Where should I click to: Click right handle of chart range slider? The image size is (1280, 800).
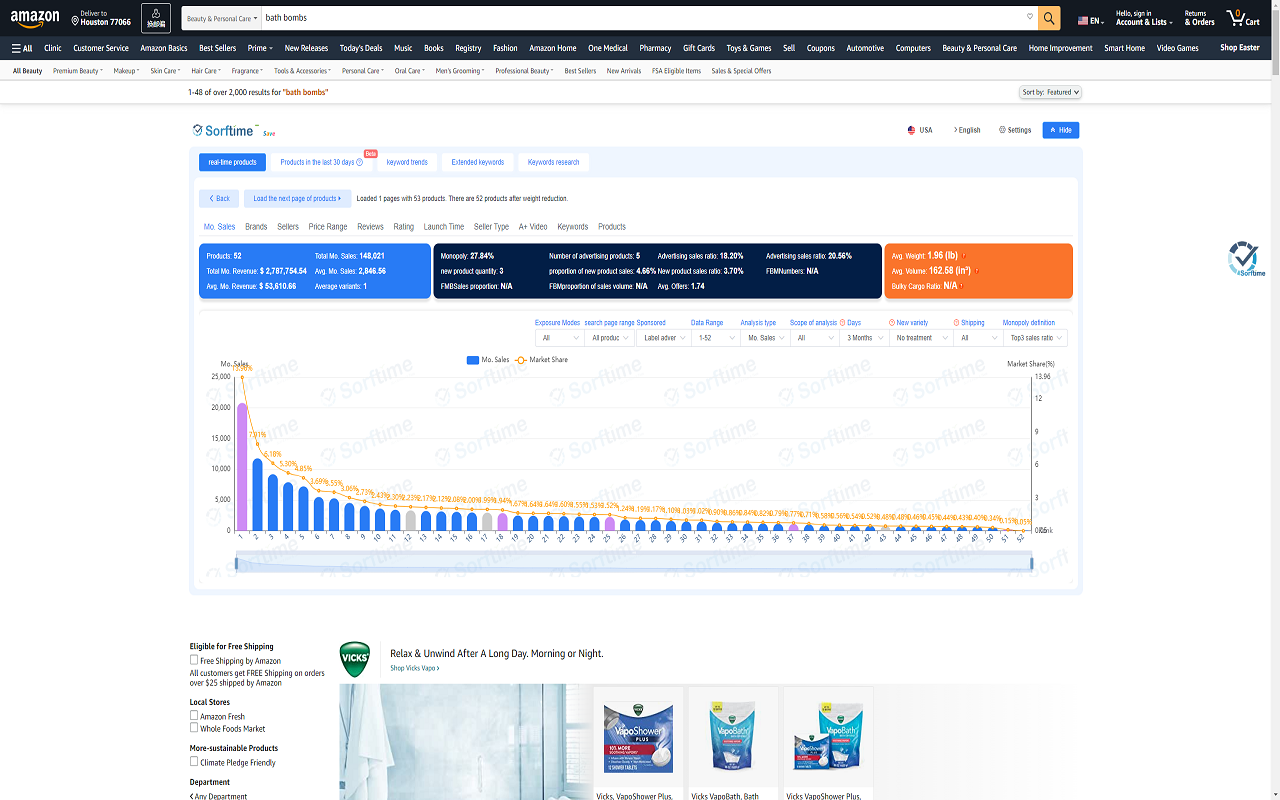[1032, 564]
